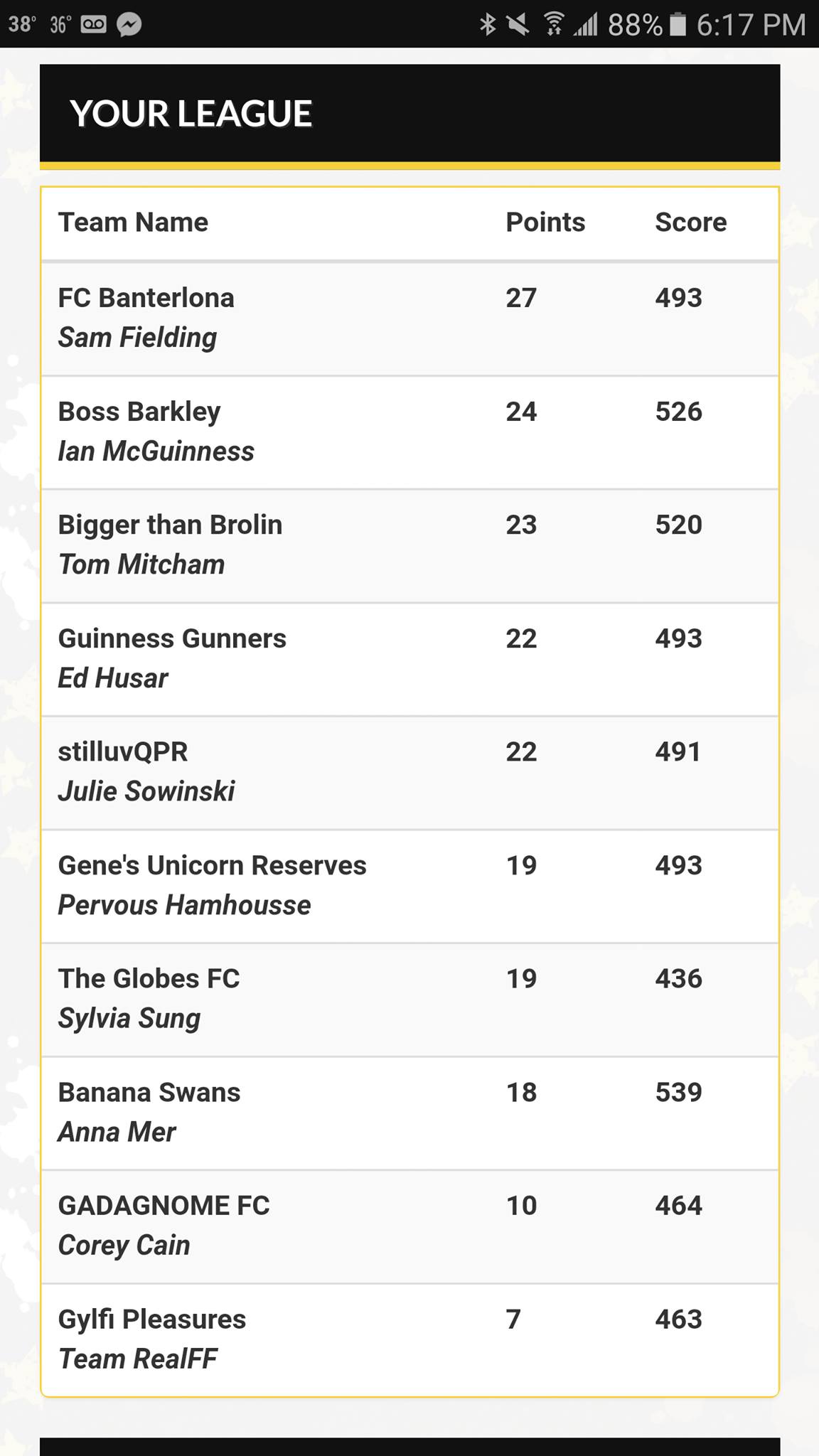
Task: Open the Boss Barkley team row
Action: 410,432
